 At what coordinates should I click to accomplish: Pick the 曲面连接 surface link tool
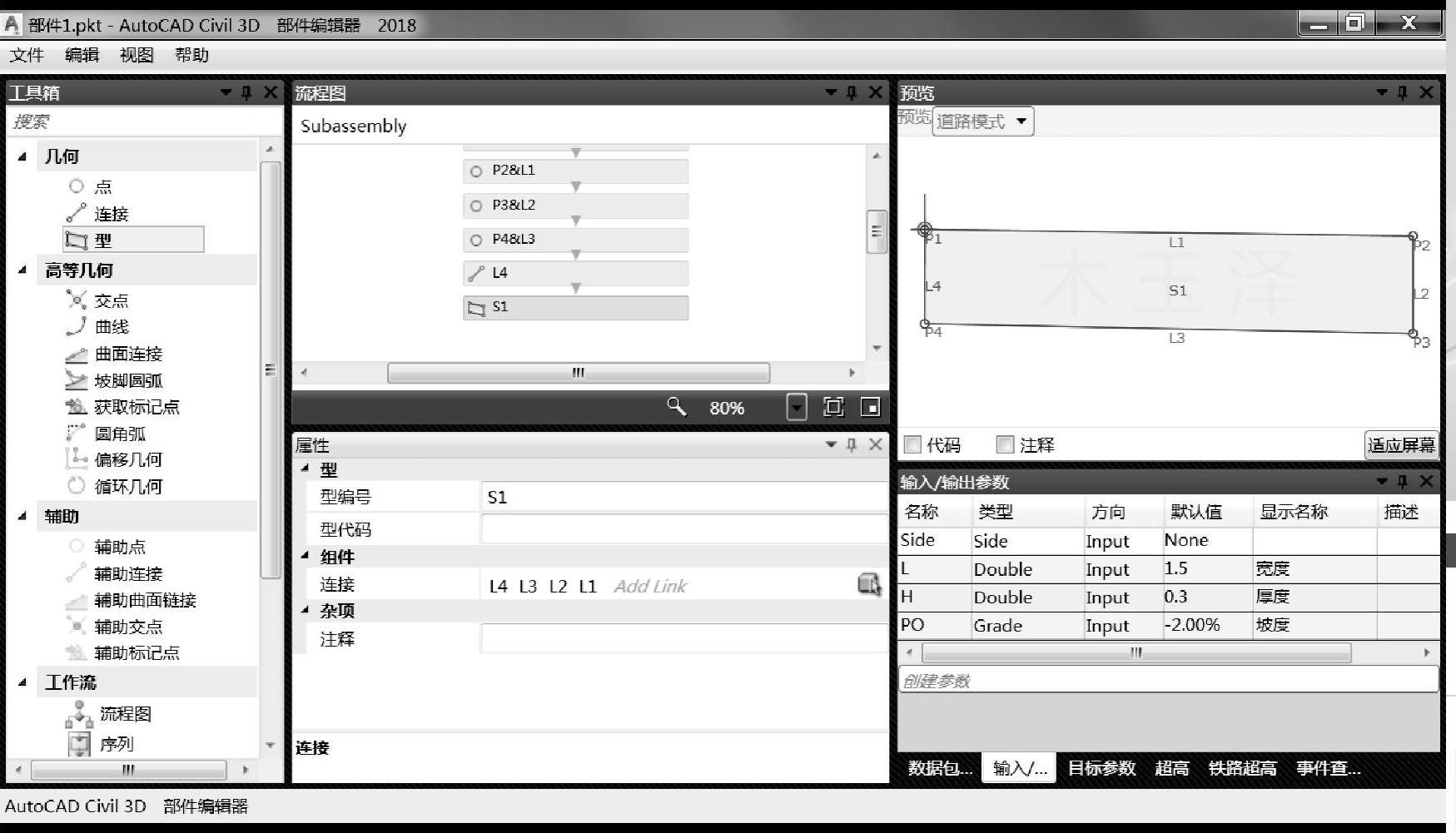114,354
